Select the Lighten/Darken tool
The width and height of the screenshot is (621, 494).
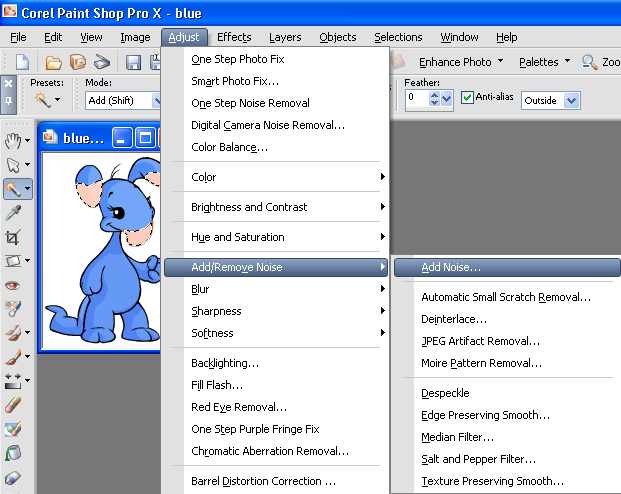(x=13, y=381)
